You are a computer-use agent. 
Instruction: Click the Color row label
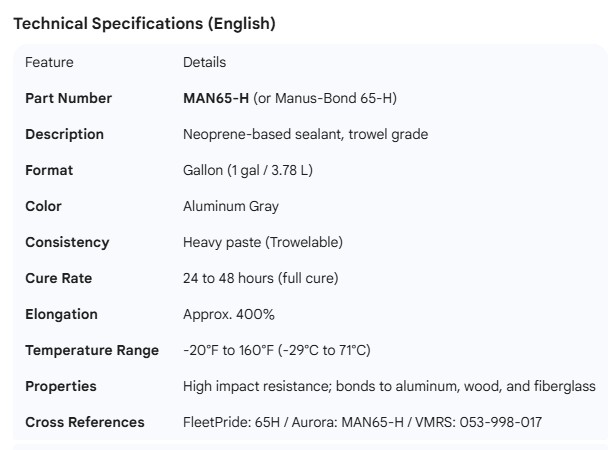(x=43, y=206)
